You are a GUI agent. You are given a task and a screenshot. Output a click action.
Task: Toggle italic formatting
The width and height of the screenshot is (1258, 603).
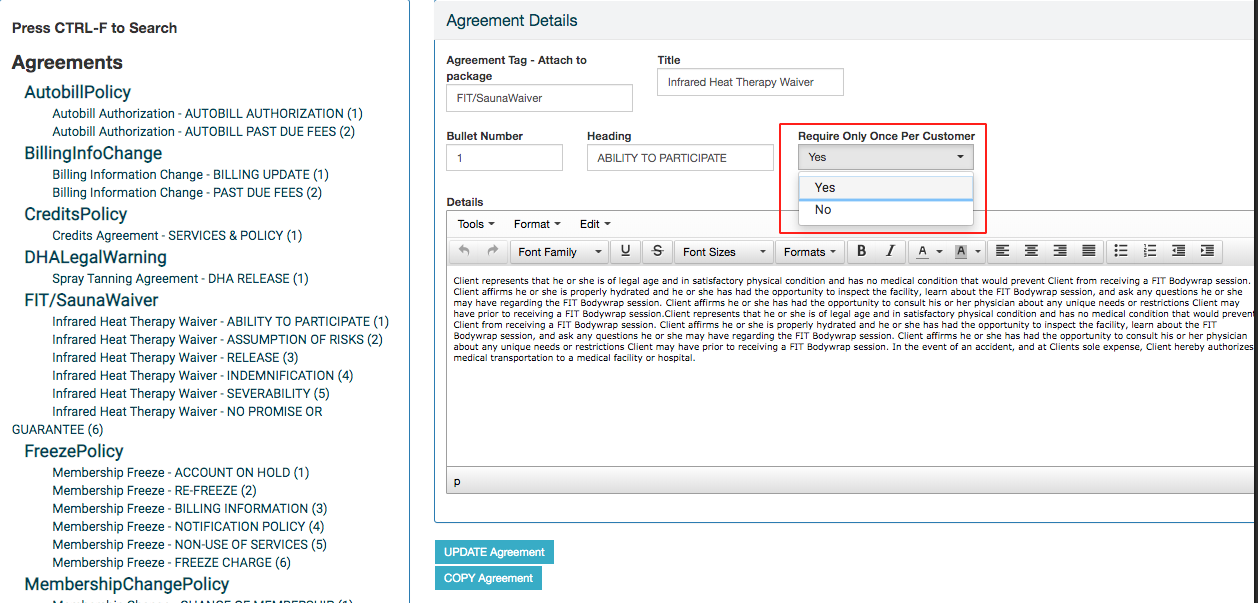pyautogui.click(x=890, y=251)
